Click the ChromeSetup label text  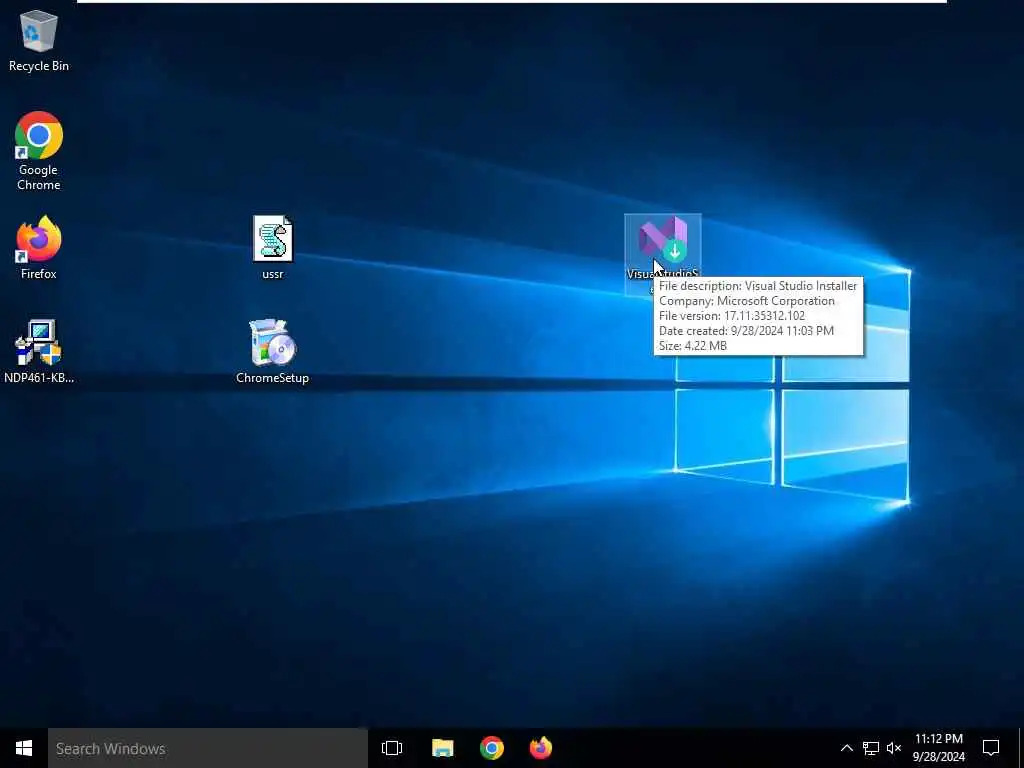point(272,377)
